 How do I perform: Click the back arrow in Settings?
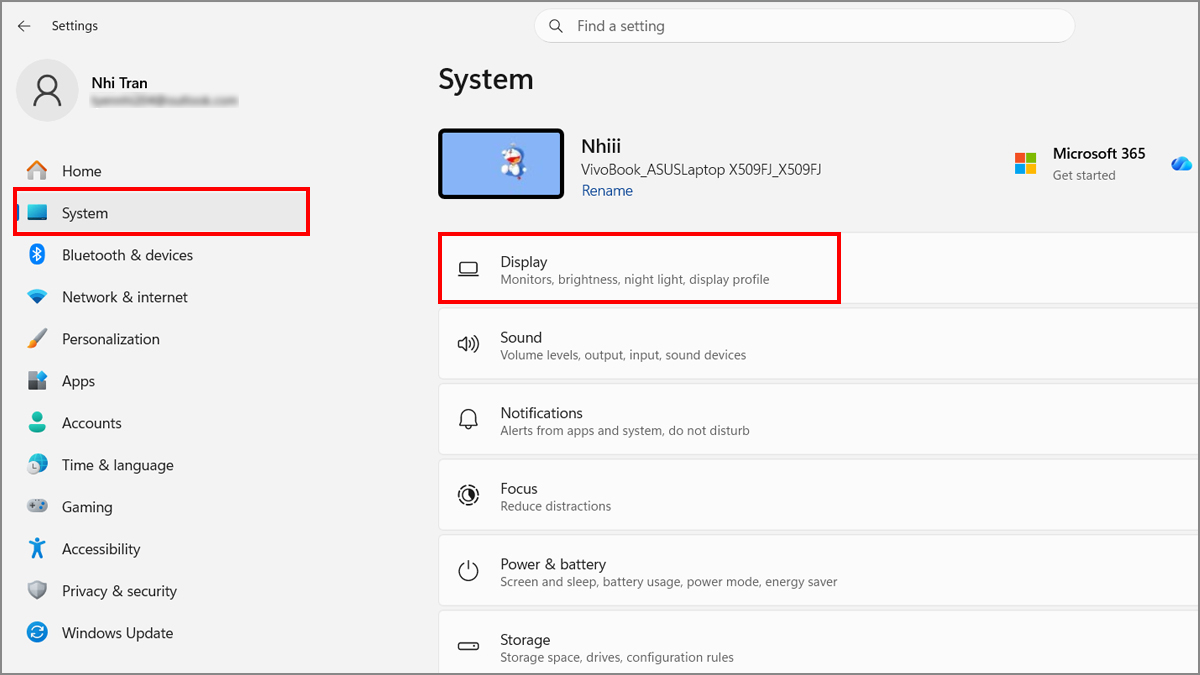coord(24,26)
